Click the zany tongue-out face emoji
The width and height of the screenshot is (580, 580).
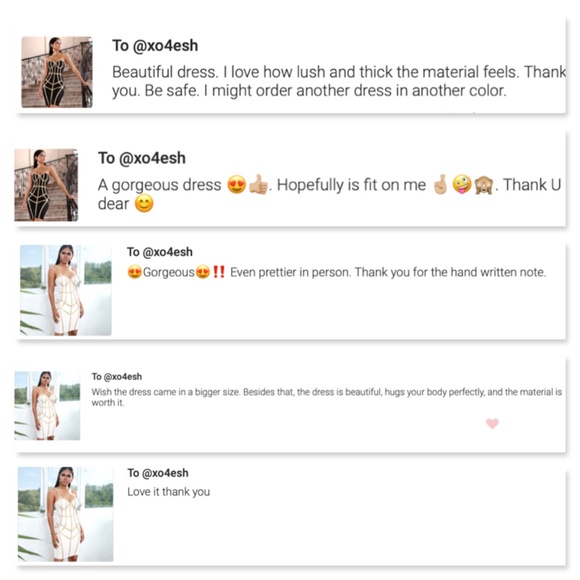462,184
